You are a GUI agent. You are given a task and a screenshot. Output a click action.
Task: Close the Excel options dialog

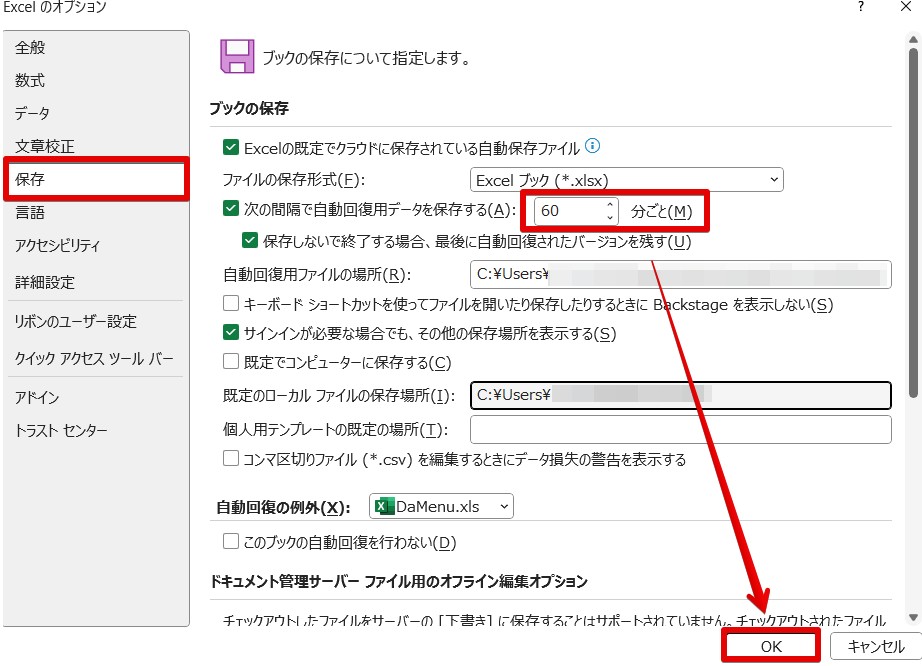click(906, 6)
